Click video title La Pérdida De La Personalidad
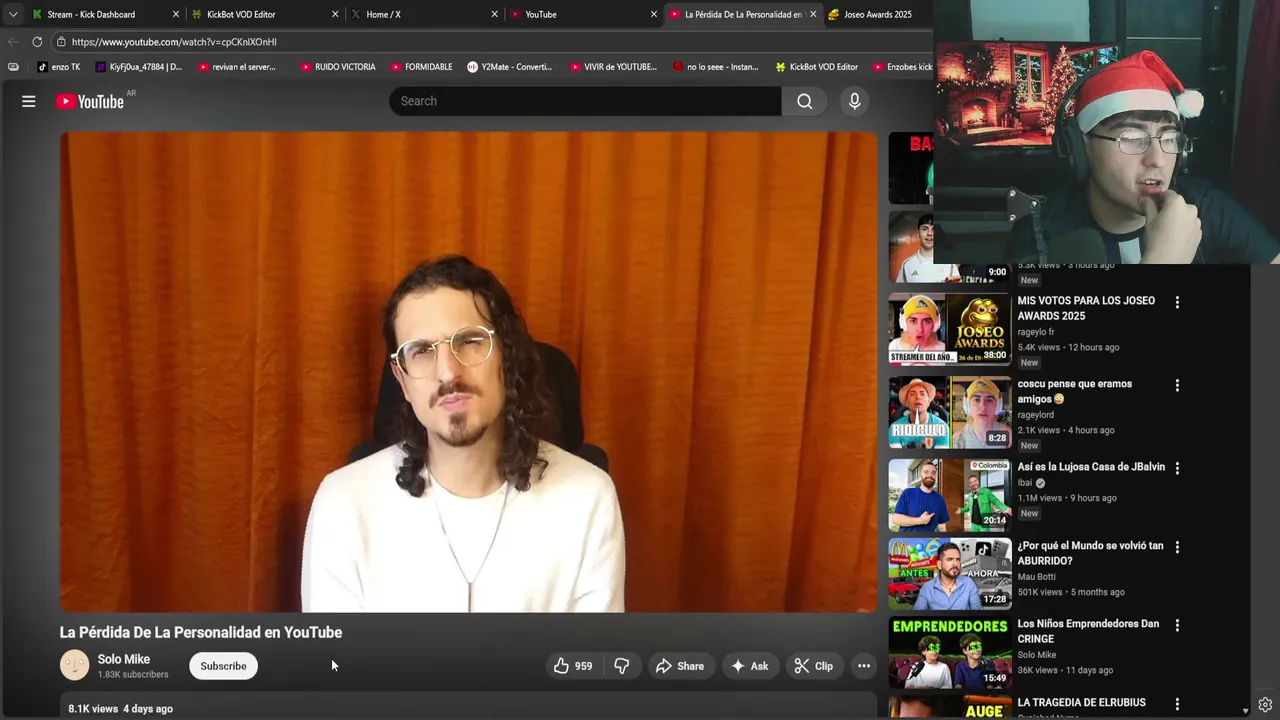 click(201, 632)
